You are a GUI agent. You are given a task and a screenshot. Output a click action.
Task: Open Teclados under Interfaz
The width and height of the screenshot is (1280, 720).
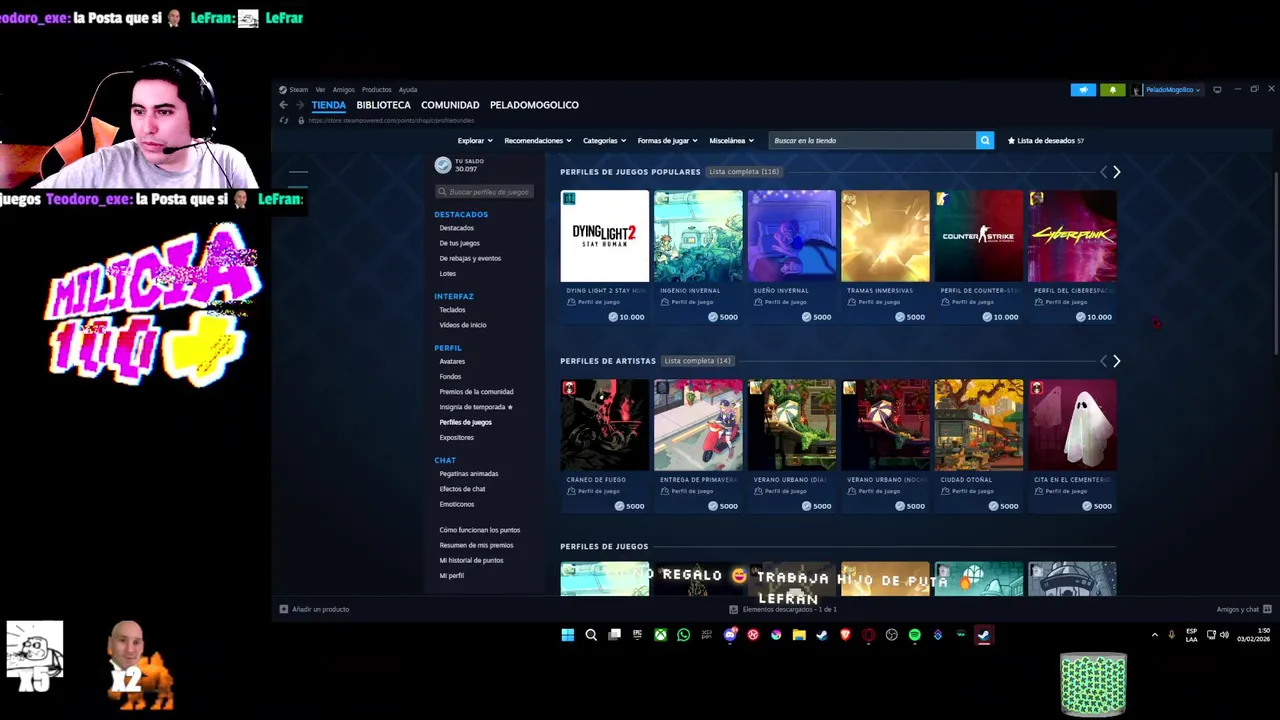click(452, 310)
